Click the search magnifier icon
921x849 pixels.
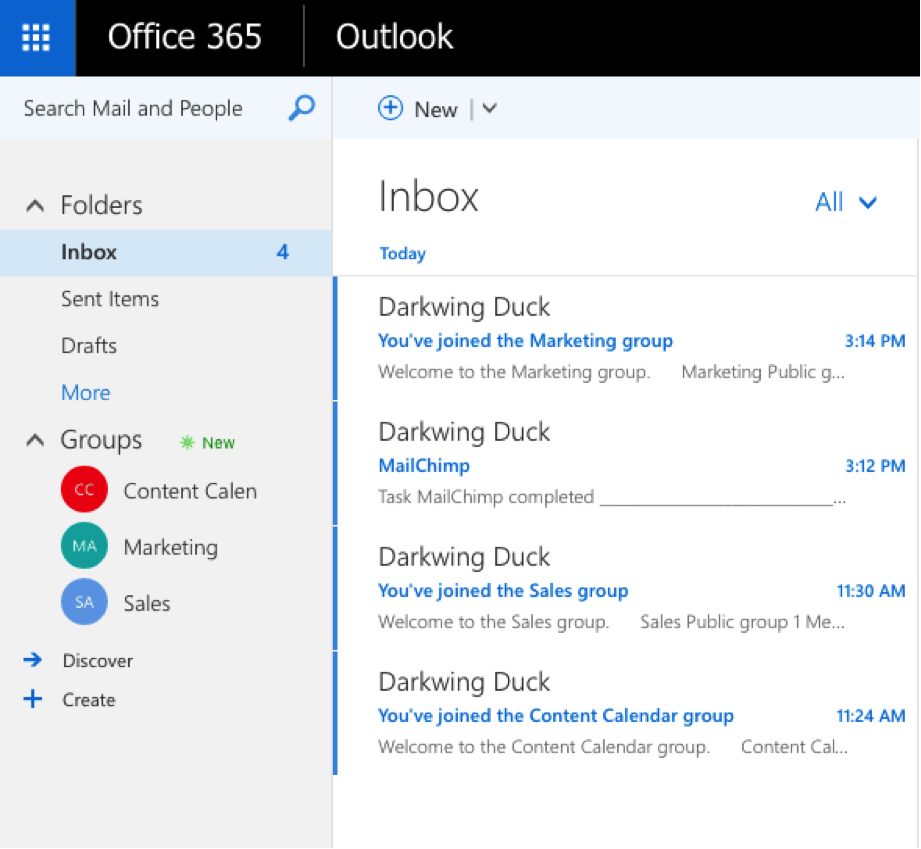click(x=302, y=108)
